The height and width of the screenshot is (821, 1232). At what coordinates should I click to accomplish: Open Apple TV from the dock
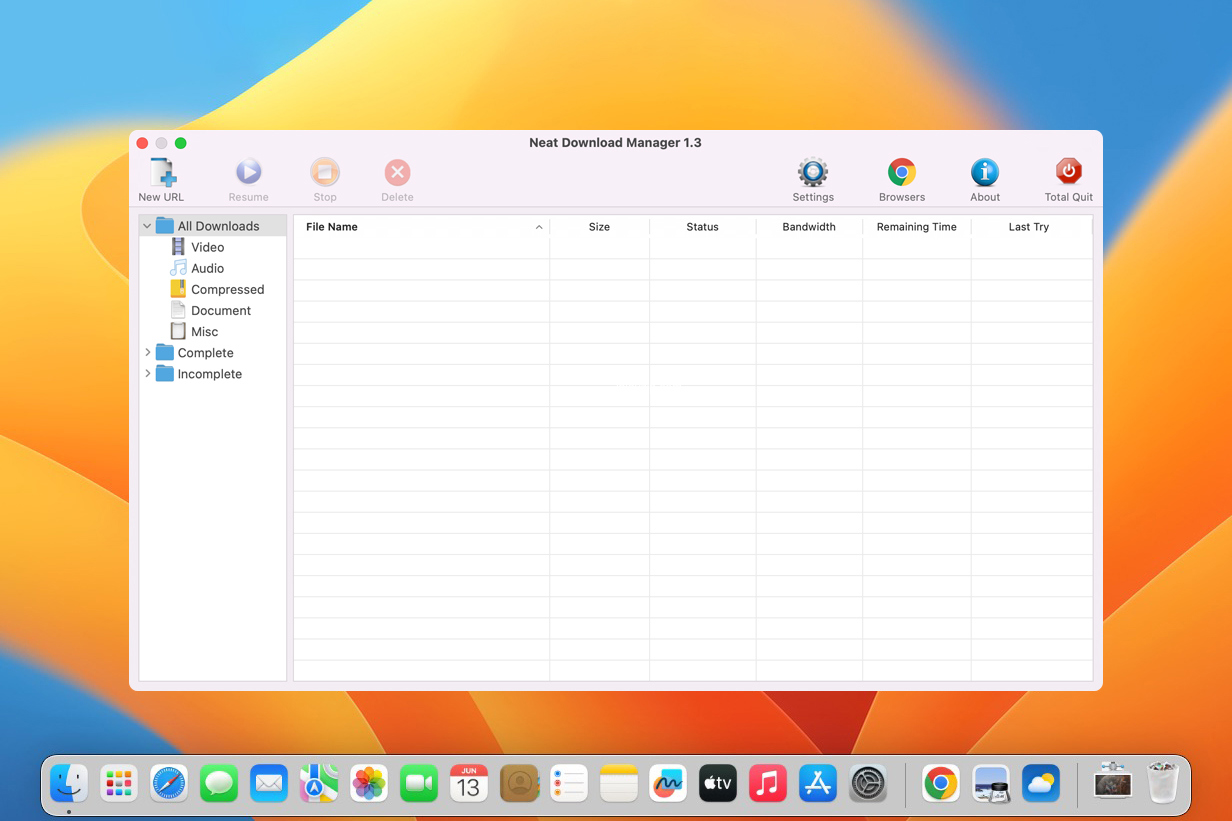tap(718, 783)
